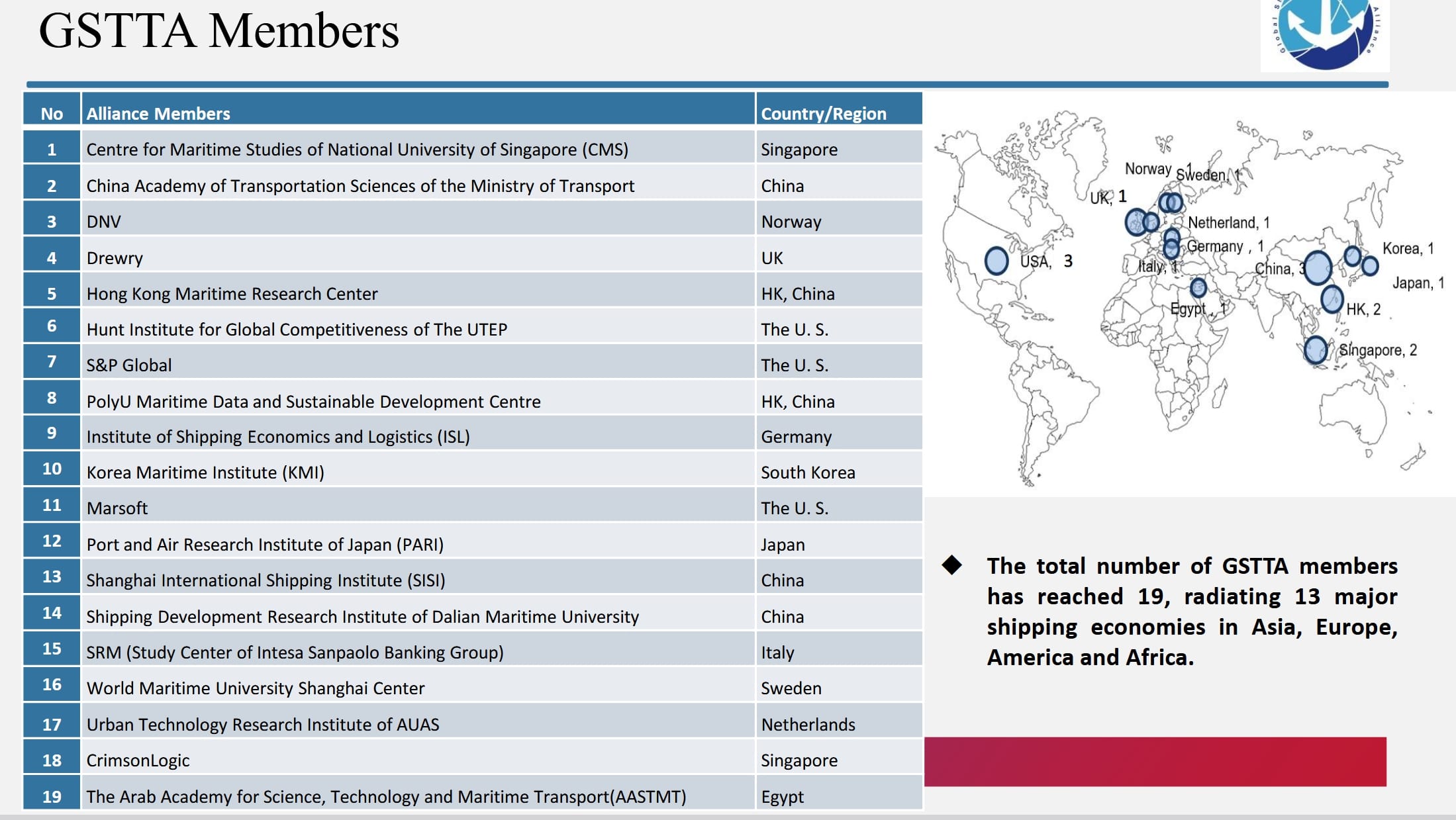Click the Egypt bubble on the map
The height and width of the screenshot is (820, 1456).
(1198, 287)
